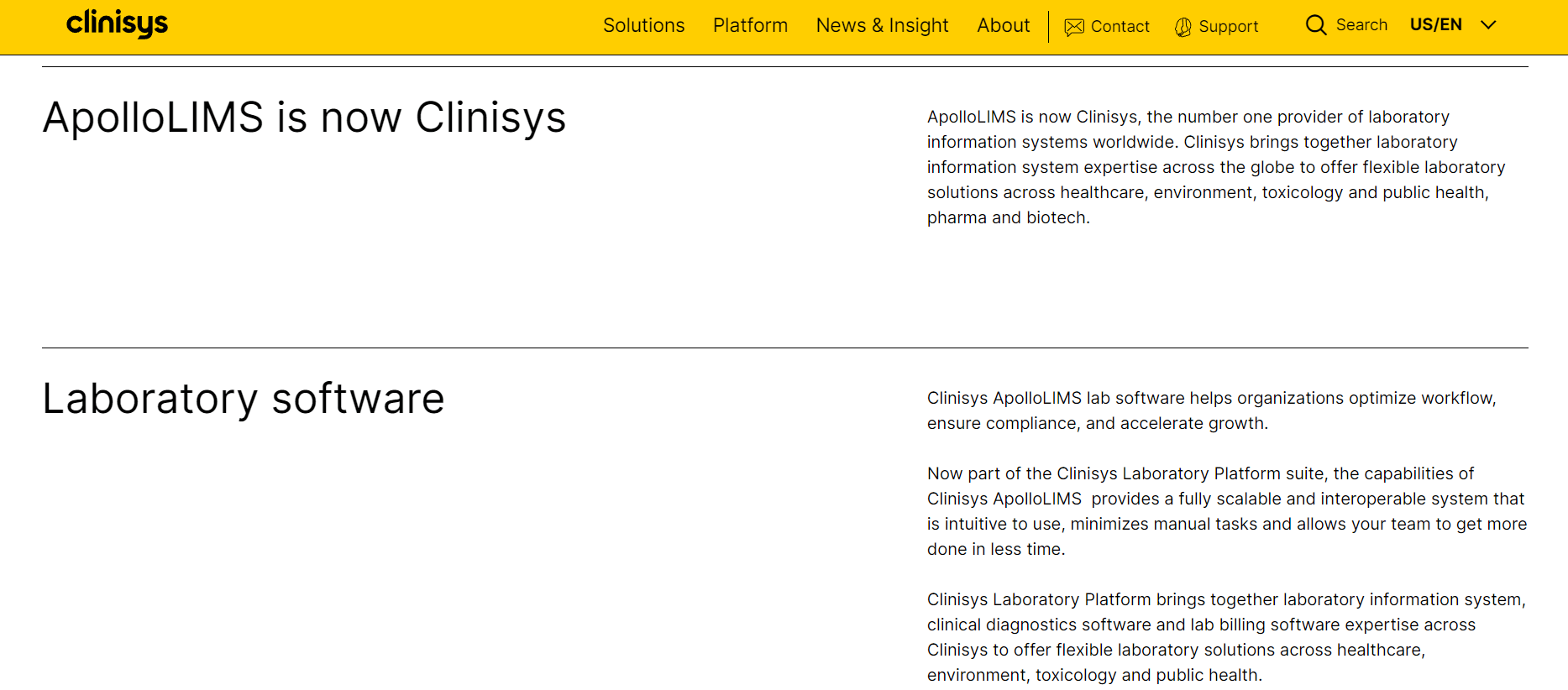The height and width of the screenshot is (690, 1568).
Task: Open the Platform menu
Action: point(750,25)
